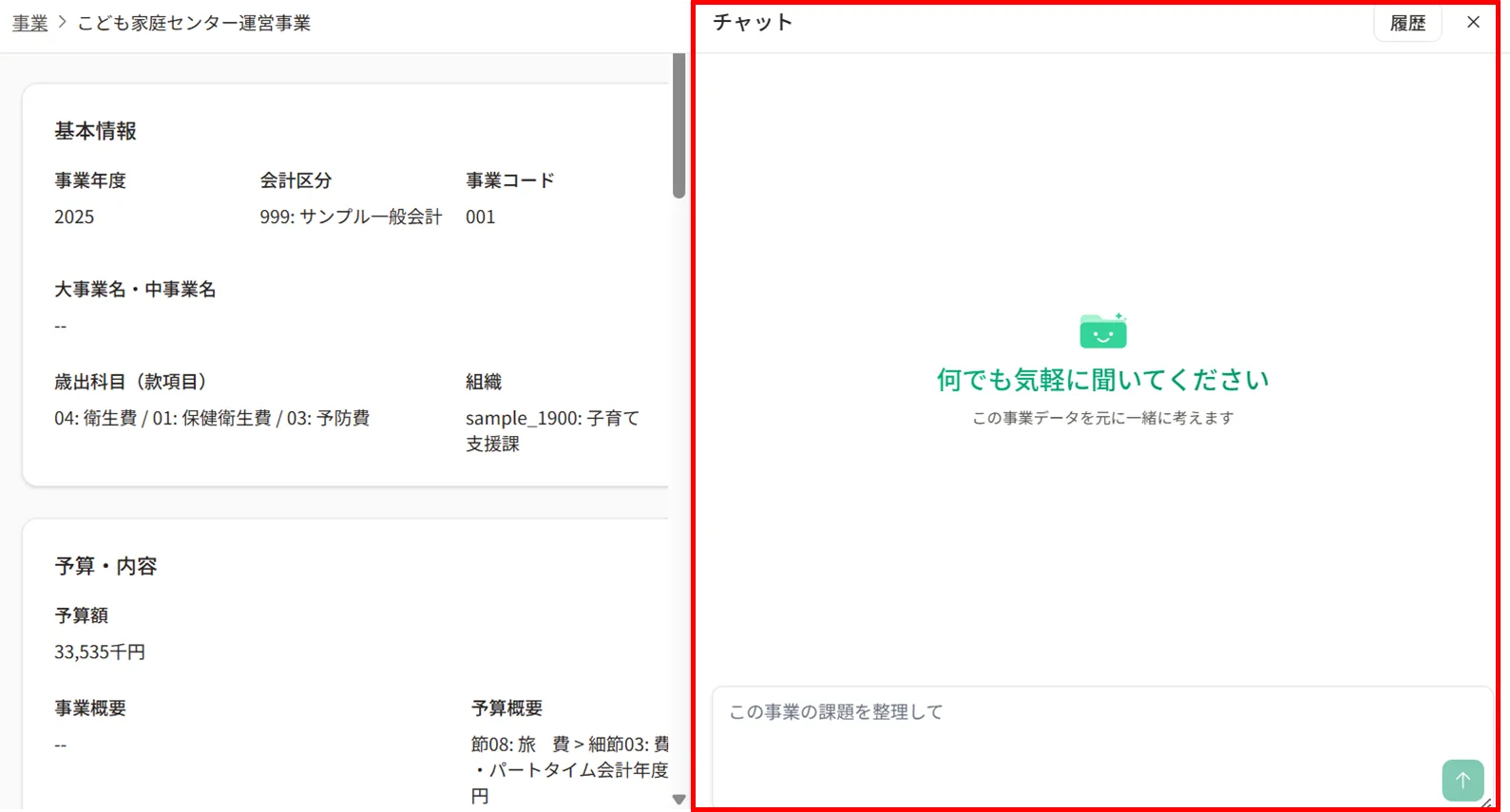Click the 事業年度 label
Image resolution: width=1510 pixels, height=812 pixels.
point(90,180)
